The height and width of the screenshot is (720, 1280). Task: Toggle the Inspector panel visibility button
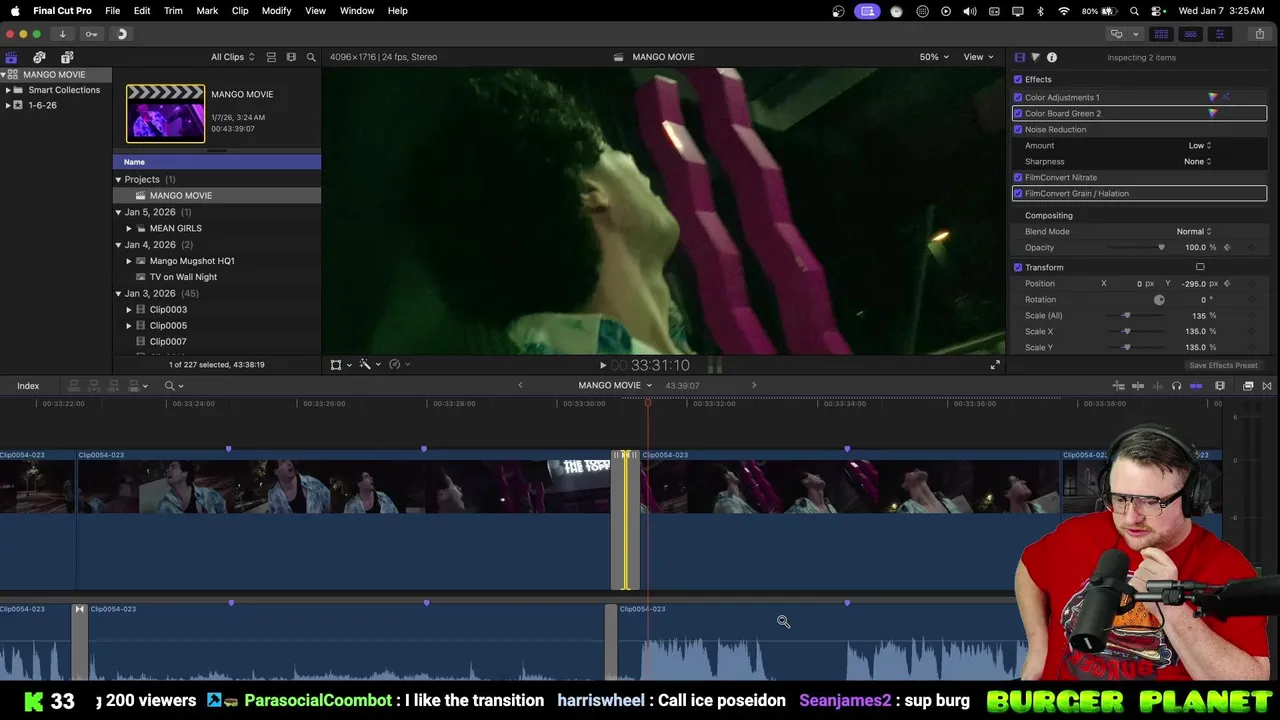[1219, 34]
